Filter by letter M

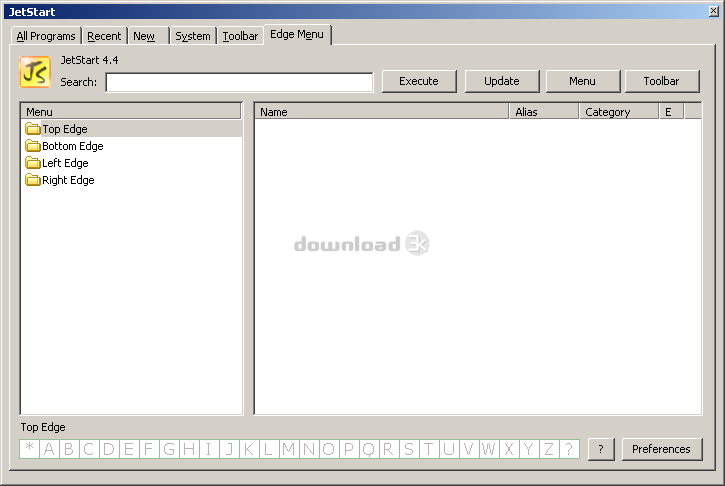(289, 449)
